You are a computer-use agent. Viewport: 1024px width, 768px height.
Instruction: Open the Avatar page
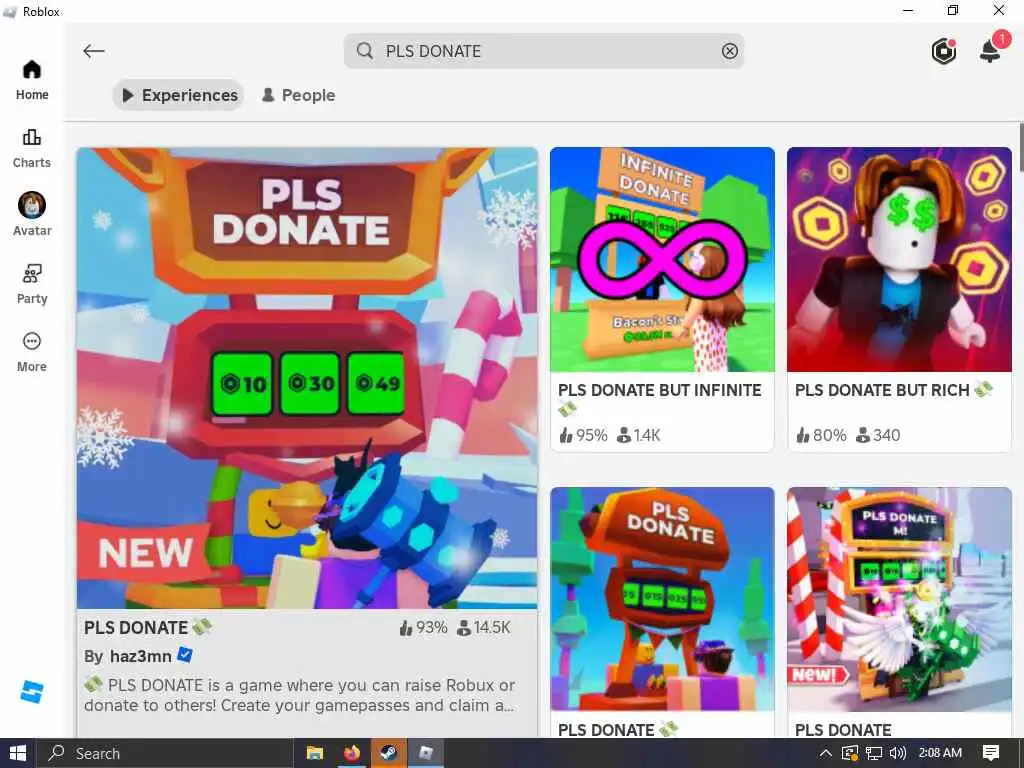click(x=31, y=214)
